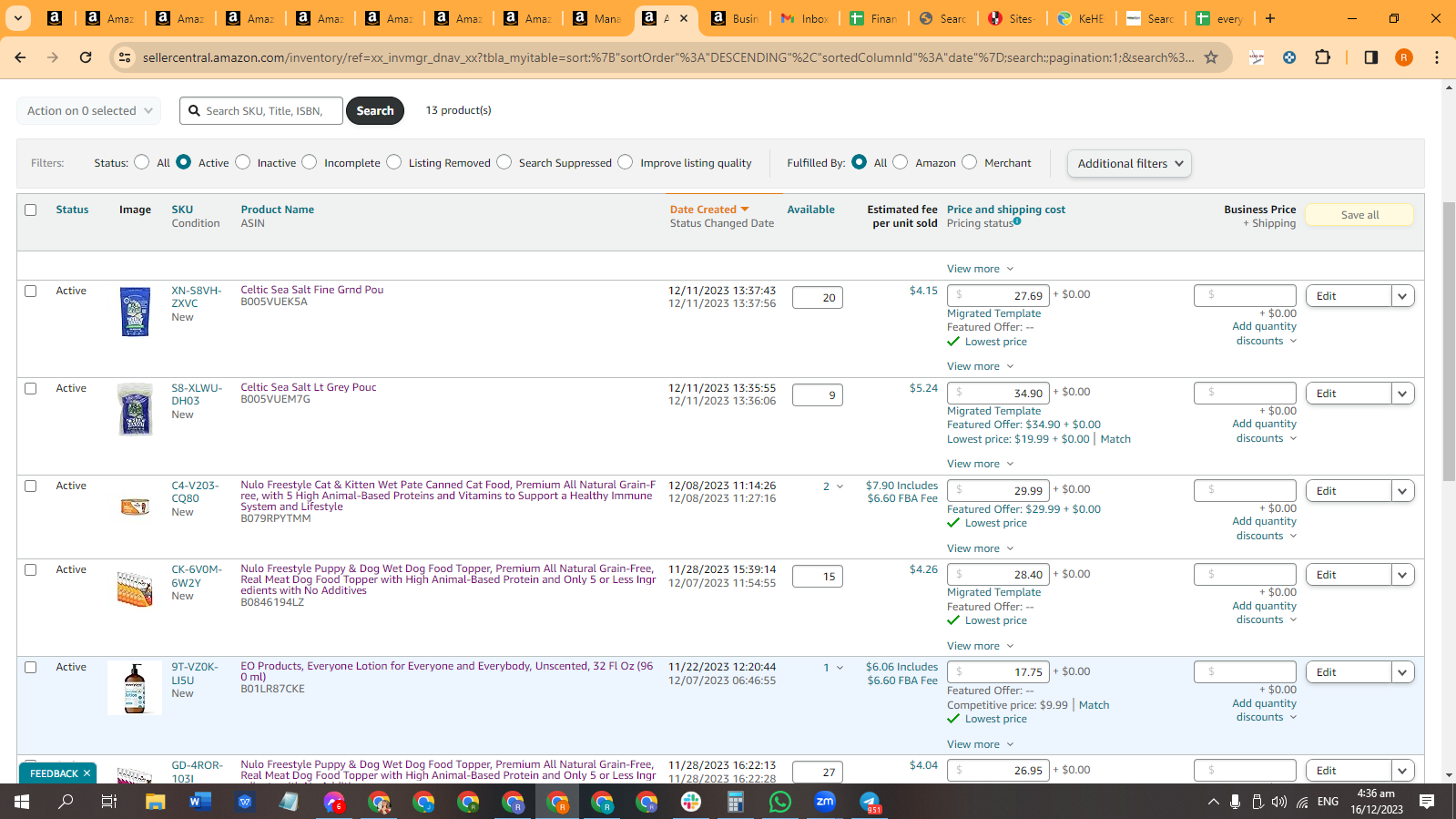Select checkbox for Nulo Cat & Kitten row
Screen dimensions: 1456x819
pos(30,486)
